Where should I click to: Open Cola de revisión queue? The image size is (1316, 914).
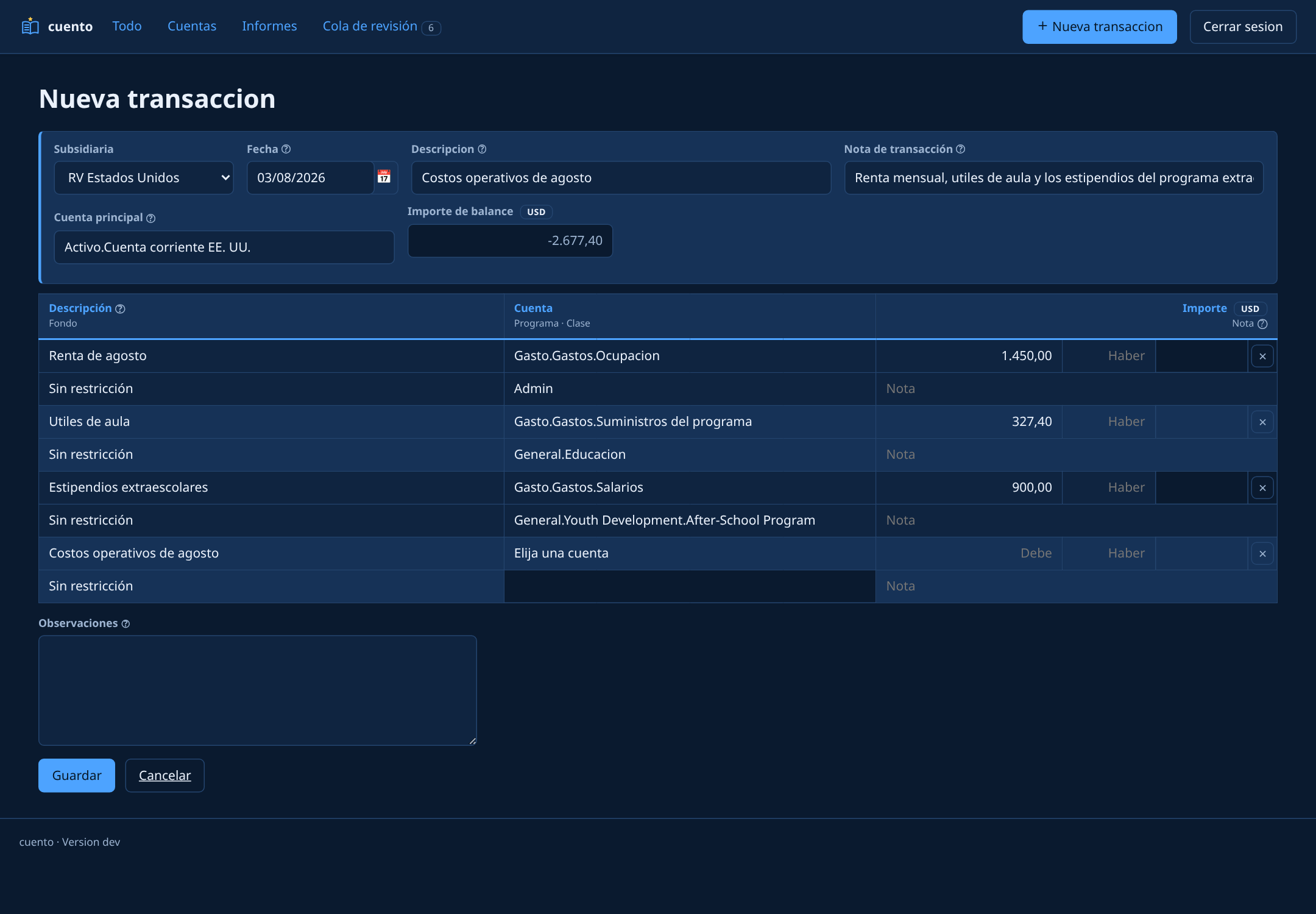point(370,26)
